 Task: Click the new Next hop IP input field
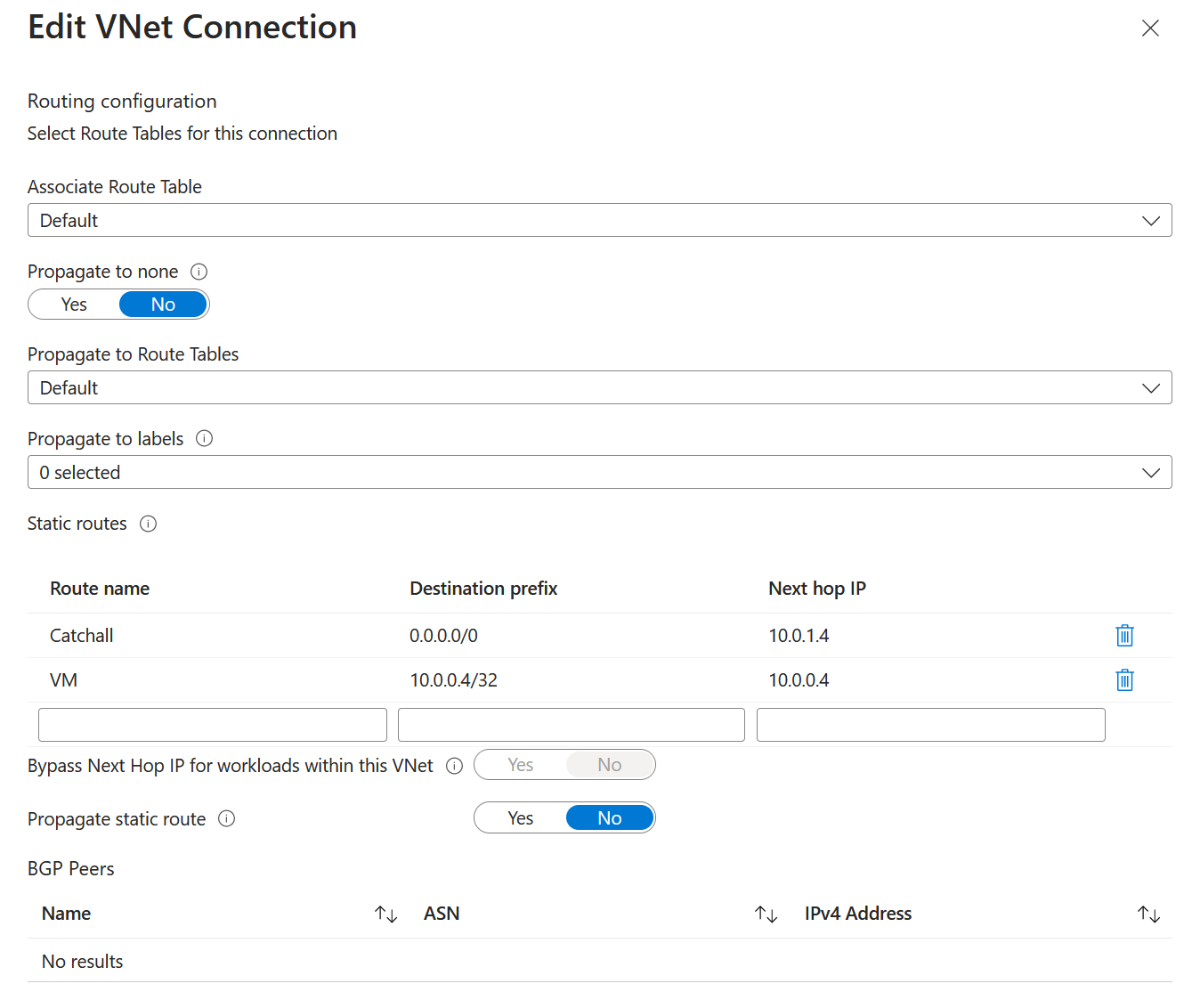click(931, 725)
